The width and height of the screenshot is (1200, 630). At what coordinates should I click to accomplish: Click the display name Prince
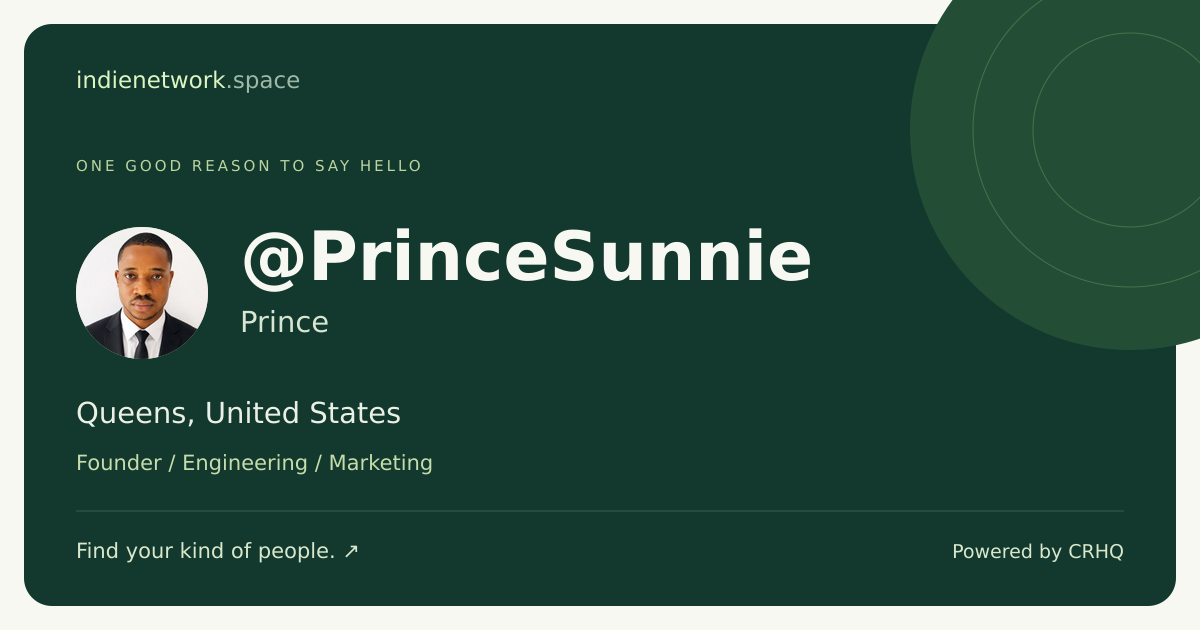[284, 322]
